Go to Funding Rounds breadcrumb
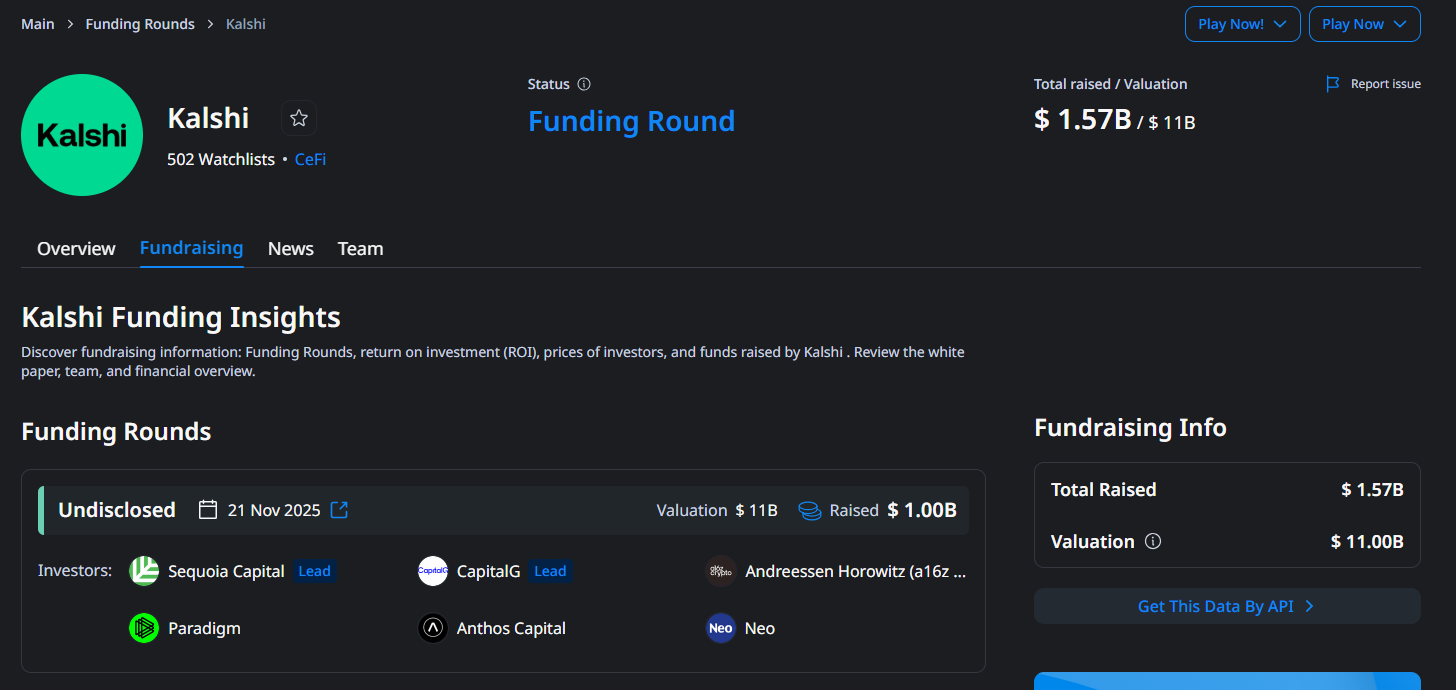Viewport: 1456px width, 690px height. point(140,24)
